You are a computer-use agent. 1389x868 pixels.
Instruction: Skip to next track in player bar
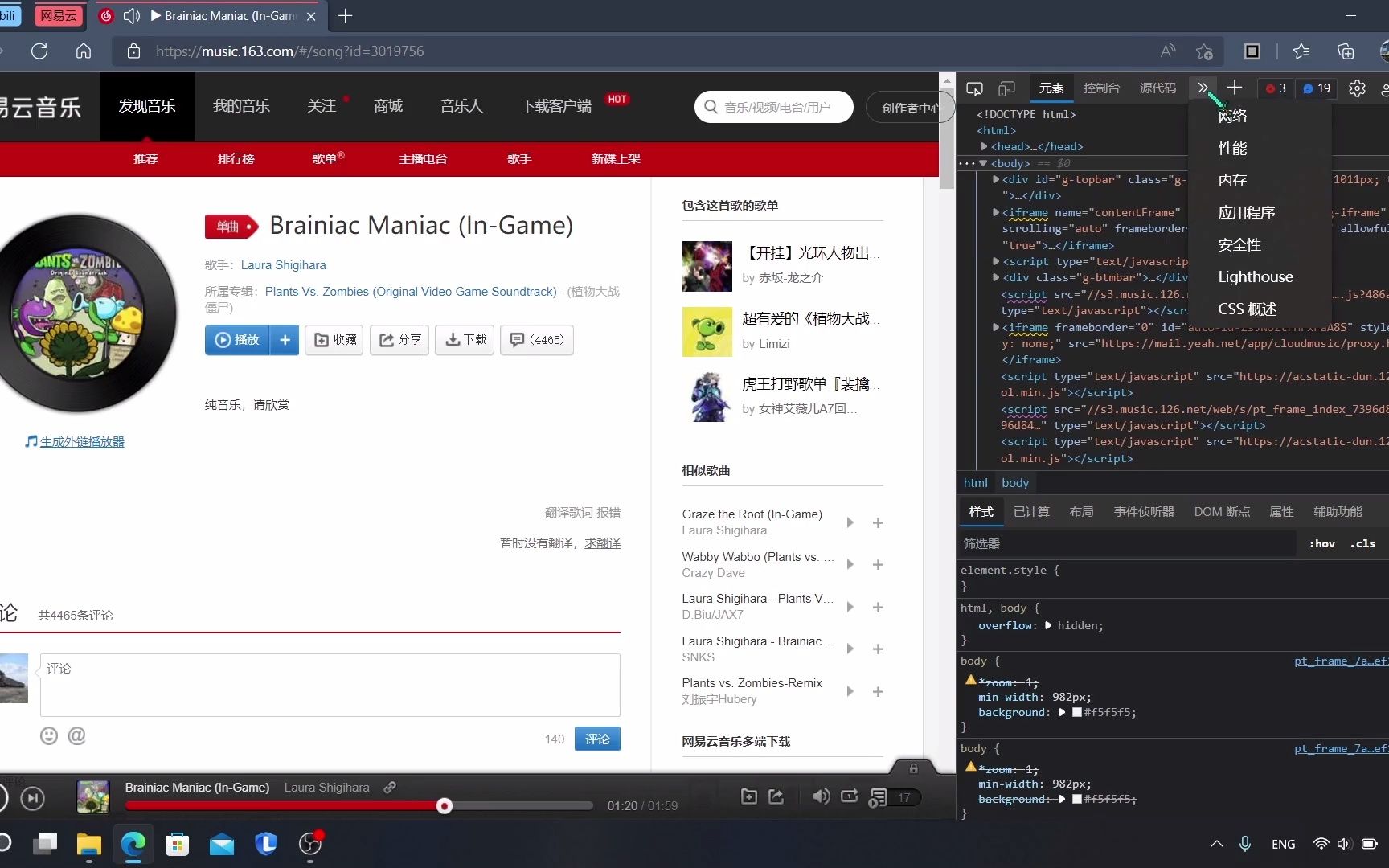click(x=32, y=798)
